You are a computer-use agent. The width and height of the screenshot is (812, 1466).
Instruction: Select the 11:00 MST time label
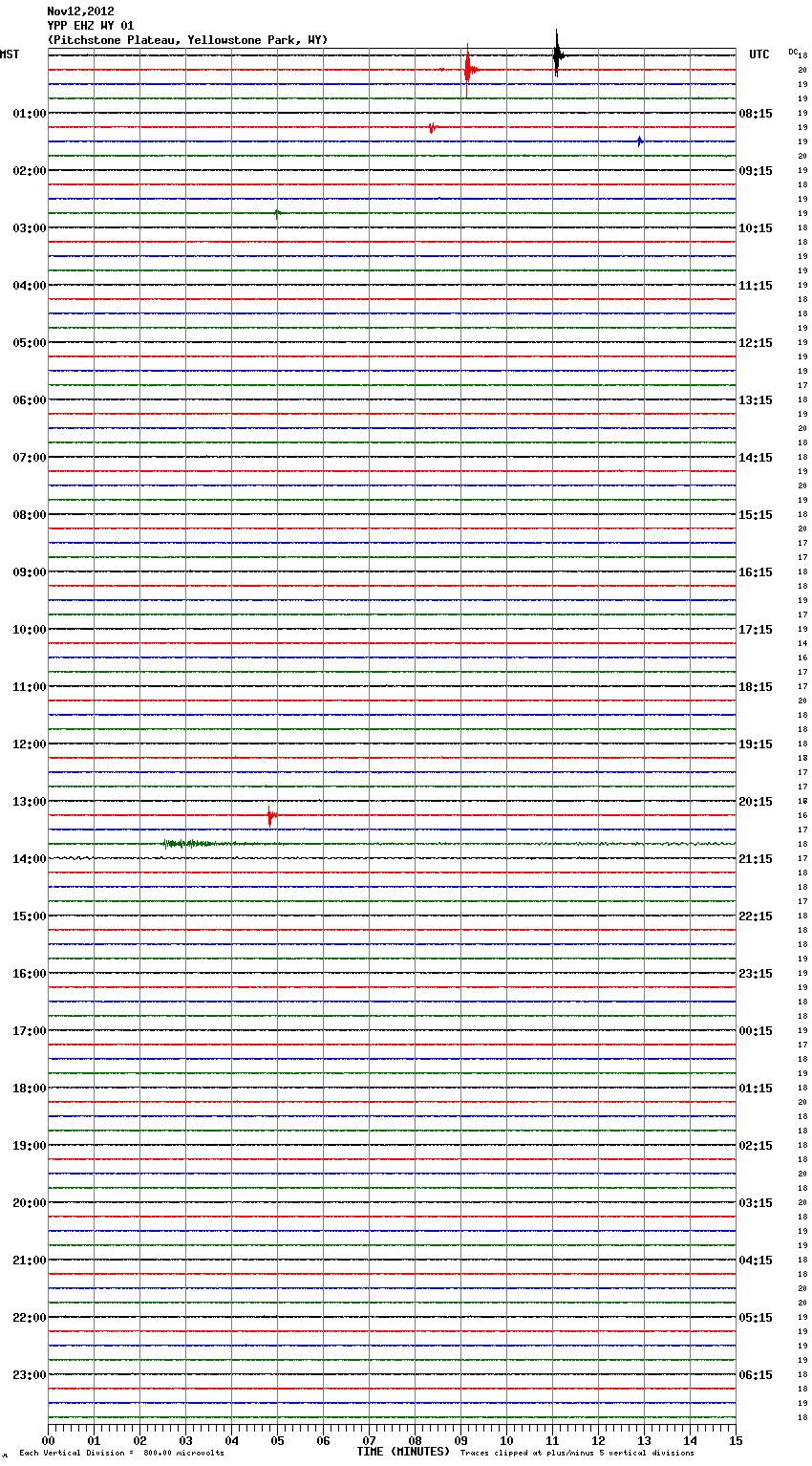(30, 687)
